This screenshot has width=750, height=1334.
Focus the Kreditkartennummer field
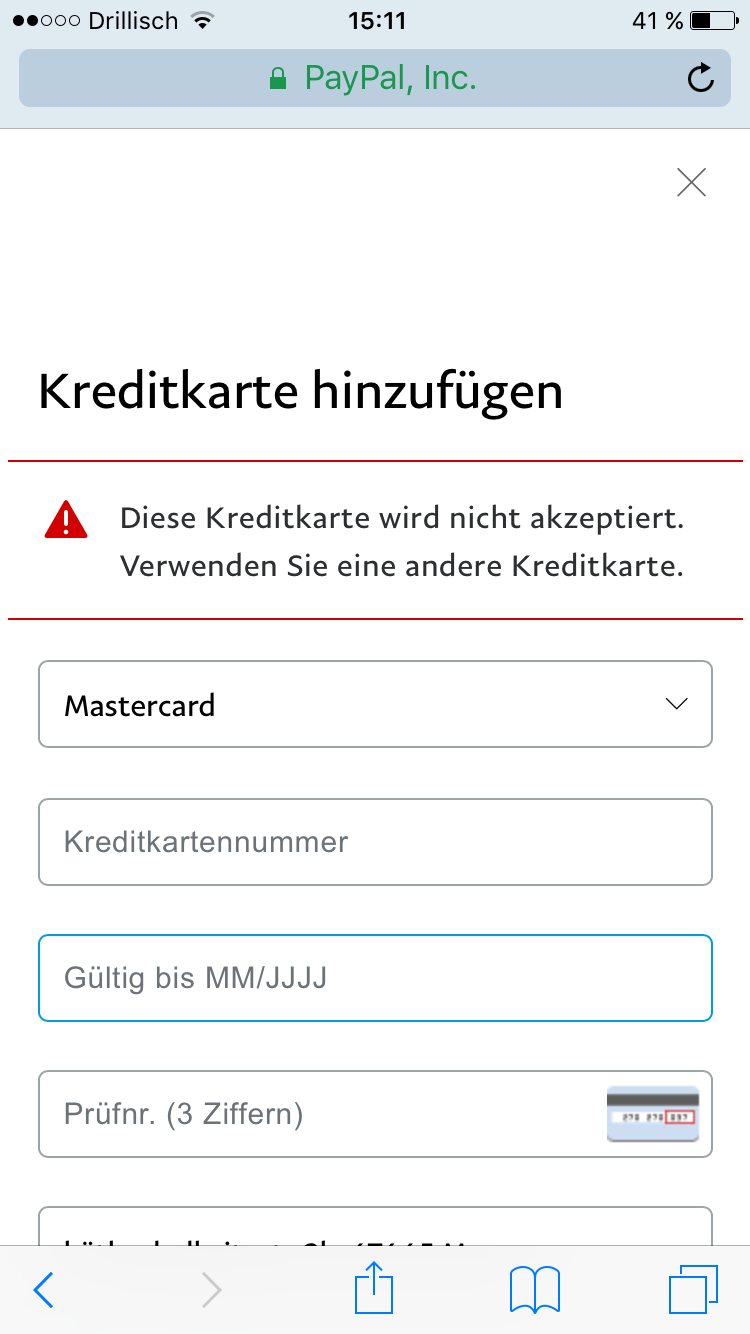(x=375, y=842)
